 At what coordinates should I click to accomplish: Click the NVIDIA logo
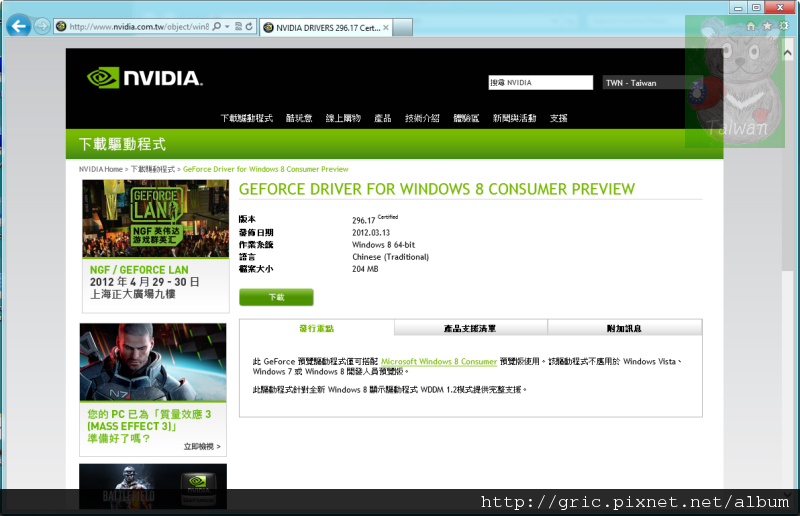coord(145,78)
